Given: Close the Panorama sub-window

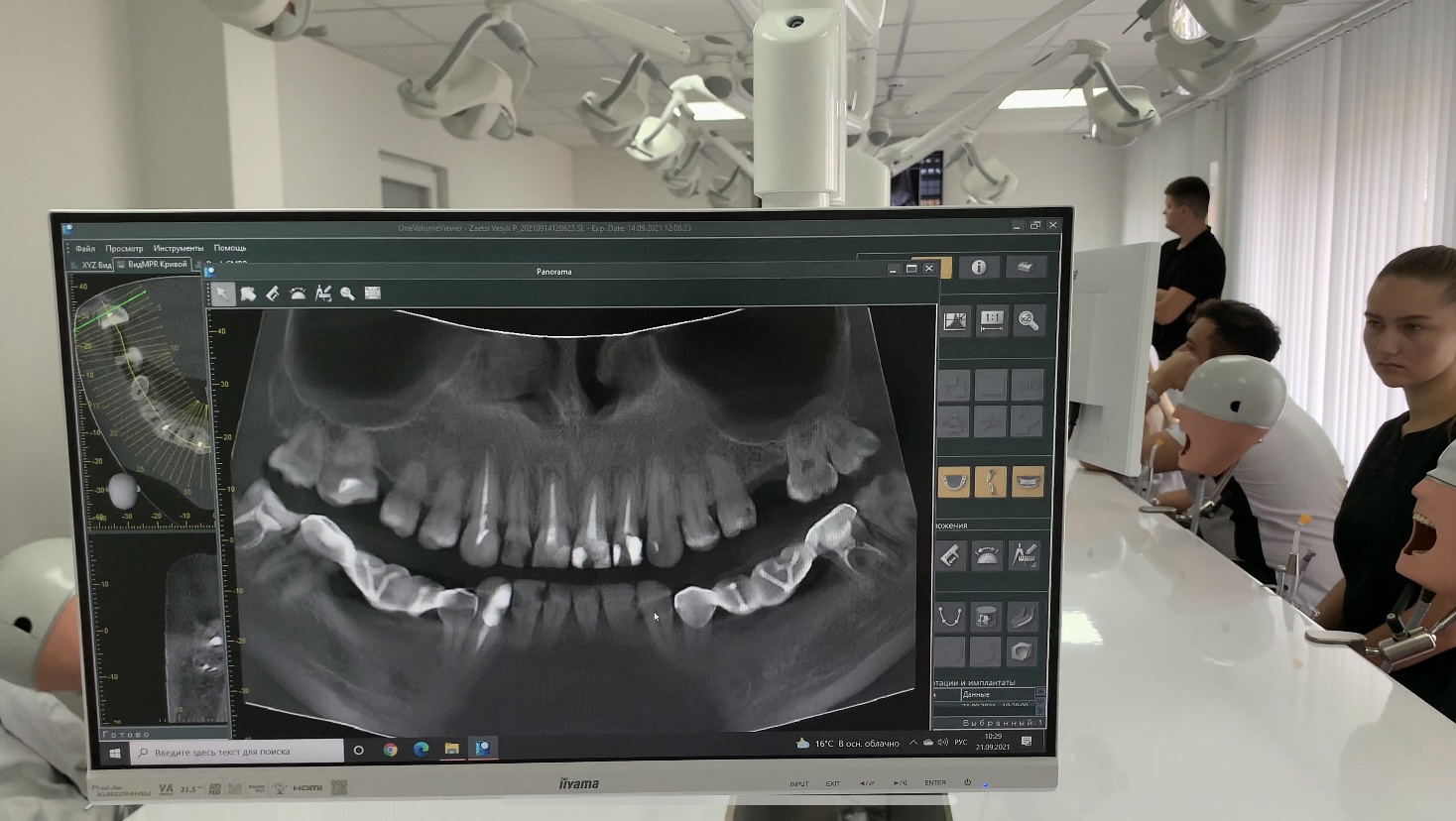Looking at the screenshot, I should pos(929,269).
